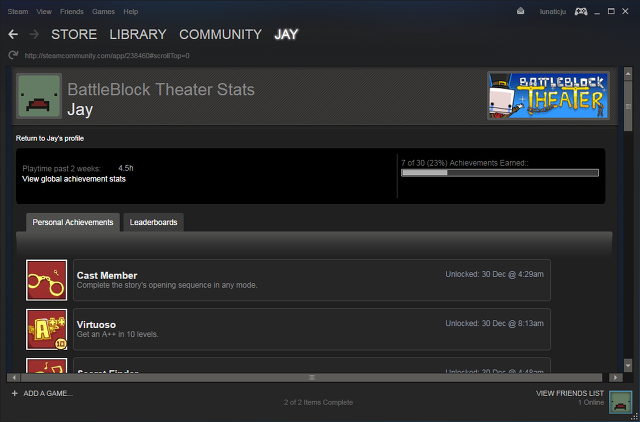Click 'Get an A++ in 10 levels.' description
Screen dimensions: 640x422
pyautogui.click(x=118, y=334)
